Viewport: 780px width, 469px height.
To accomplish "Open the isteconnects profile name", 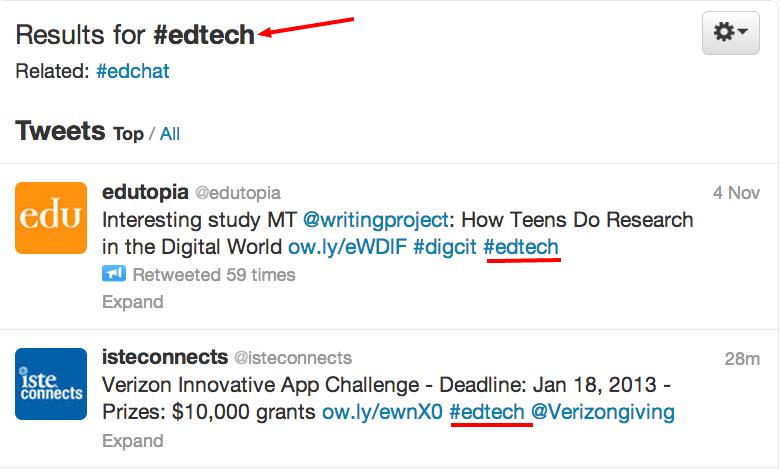I will click(x=165, y=357).
